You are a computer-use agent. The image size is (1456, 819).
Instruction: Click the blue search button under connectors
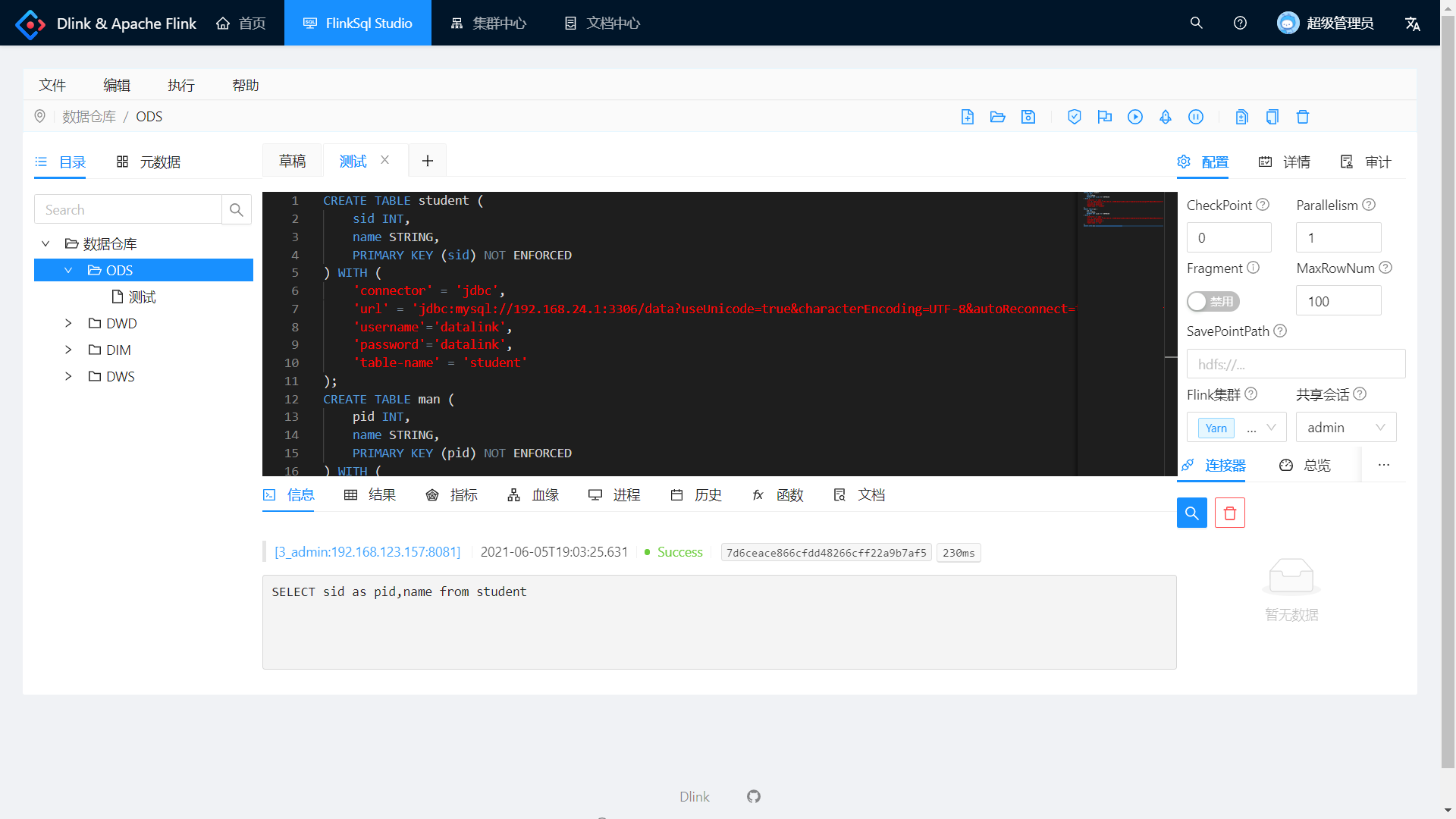click(x=1192, y=513)
